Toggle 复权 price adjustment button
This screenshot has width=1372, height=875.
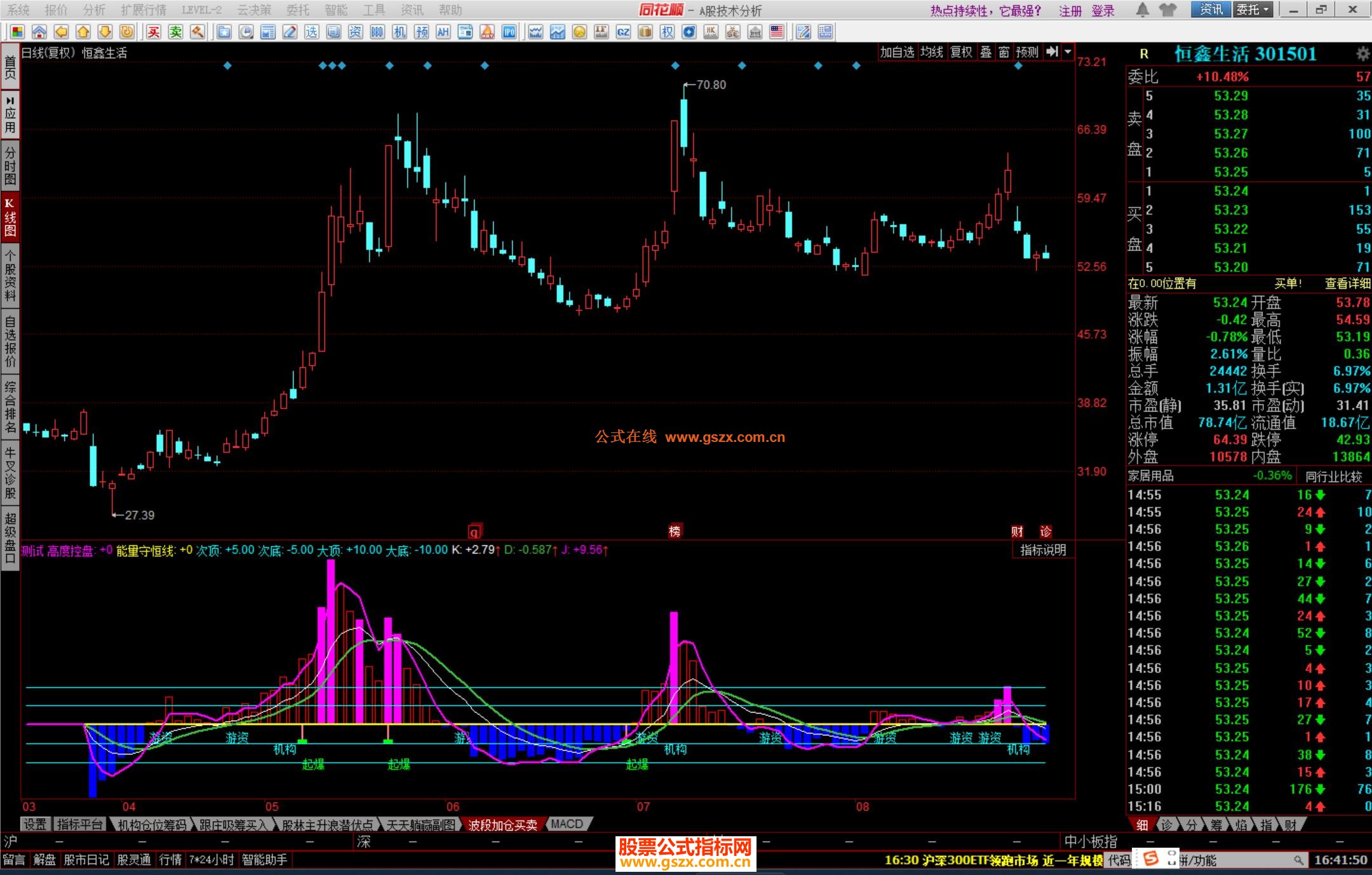coord(961,52)
